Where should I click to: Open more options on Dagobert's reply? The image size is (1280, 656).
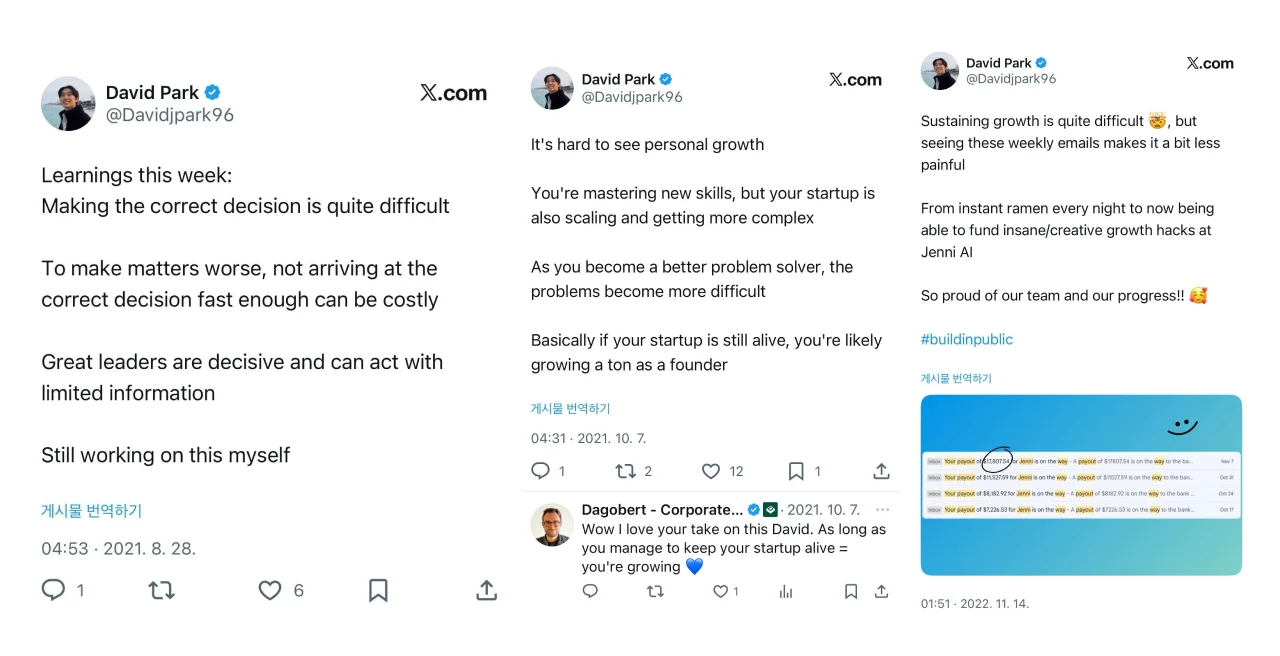[x=881, y=510]
